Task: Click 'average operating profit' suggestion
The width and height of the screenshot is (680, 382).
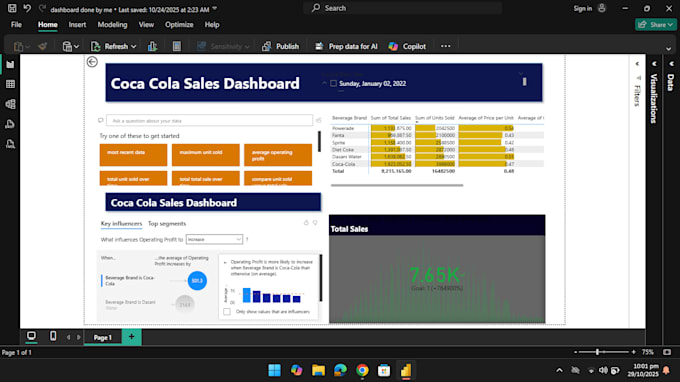Action: pyautogui.click(x=278, y=155)
